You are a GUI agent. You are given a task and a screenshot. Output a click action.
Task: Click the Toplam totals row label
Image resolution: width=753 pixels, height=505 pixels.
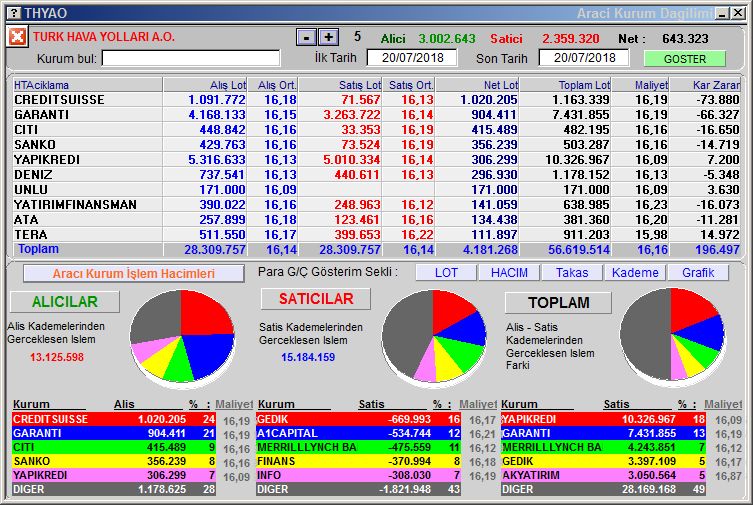coord(38,249)
